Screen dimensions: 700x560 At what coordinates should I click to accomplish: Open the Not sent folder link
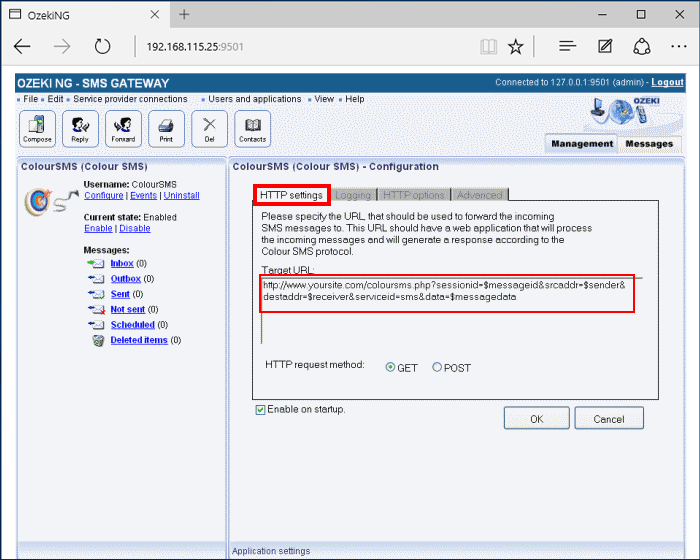pyautogui.click(x=128, y=309)
